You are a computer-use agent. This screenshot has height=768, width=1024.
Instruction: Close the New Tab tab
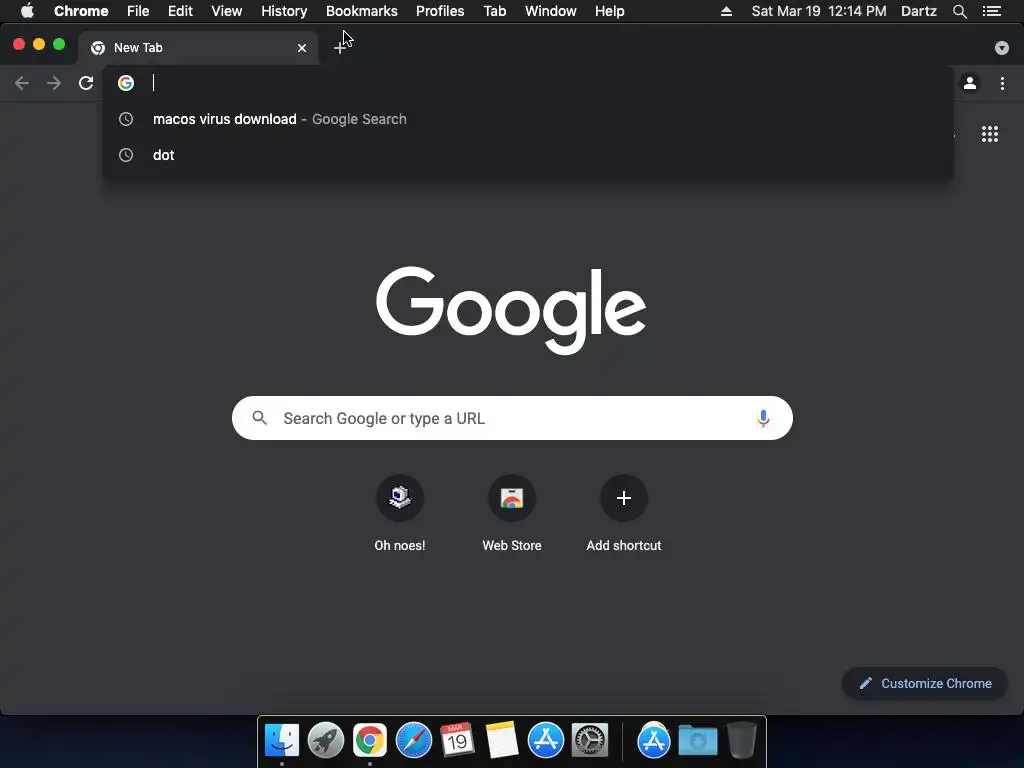coord(302,48)
